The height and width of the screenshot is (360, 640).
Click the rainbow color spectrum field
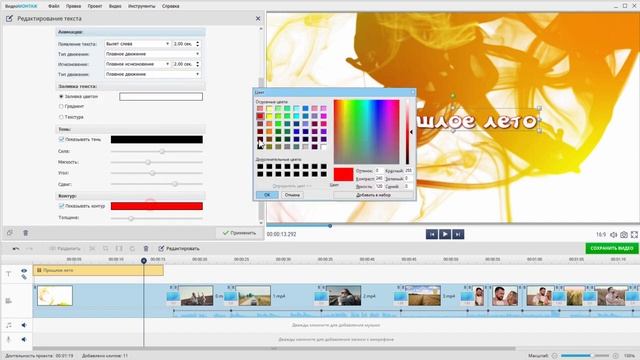(x=367, y=132)
